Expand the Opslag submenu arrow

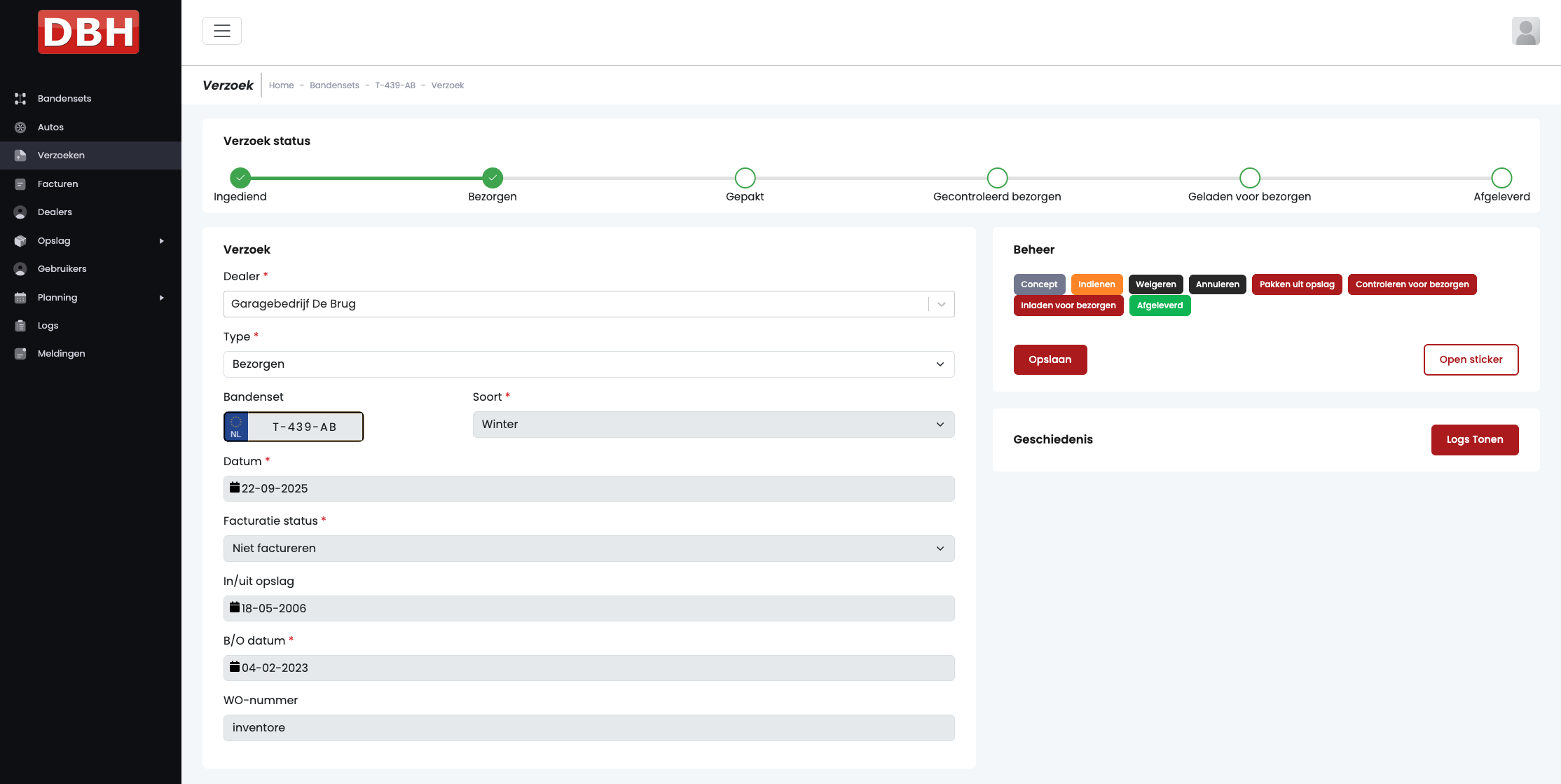coord(162,241)
